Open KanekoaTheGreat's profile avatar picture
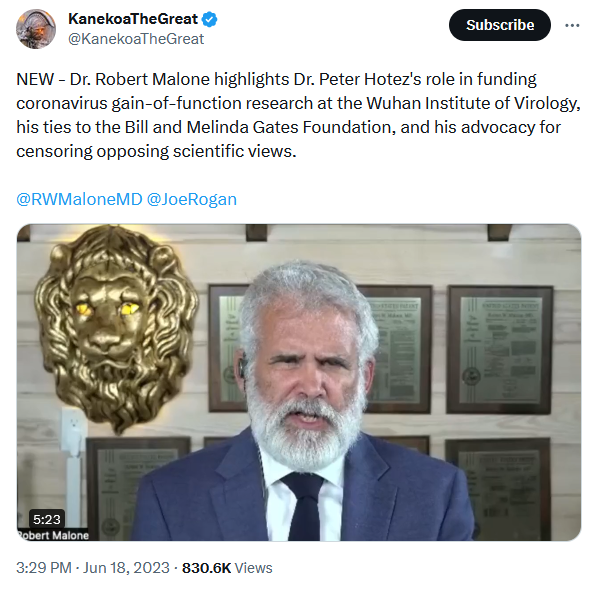 click(36, 29)
